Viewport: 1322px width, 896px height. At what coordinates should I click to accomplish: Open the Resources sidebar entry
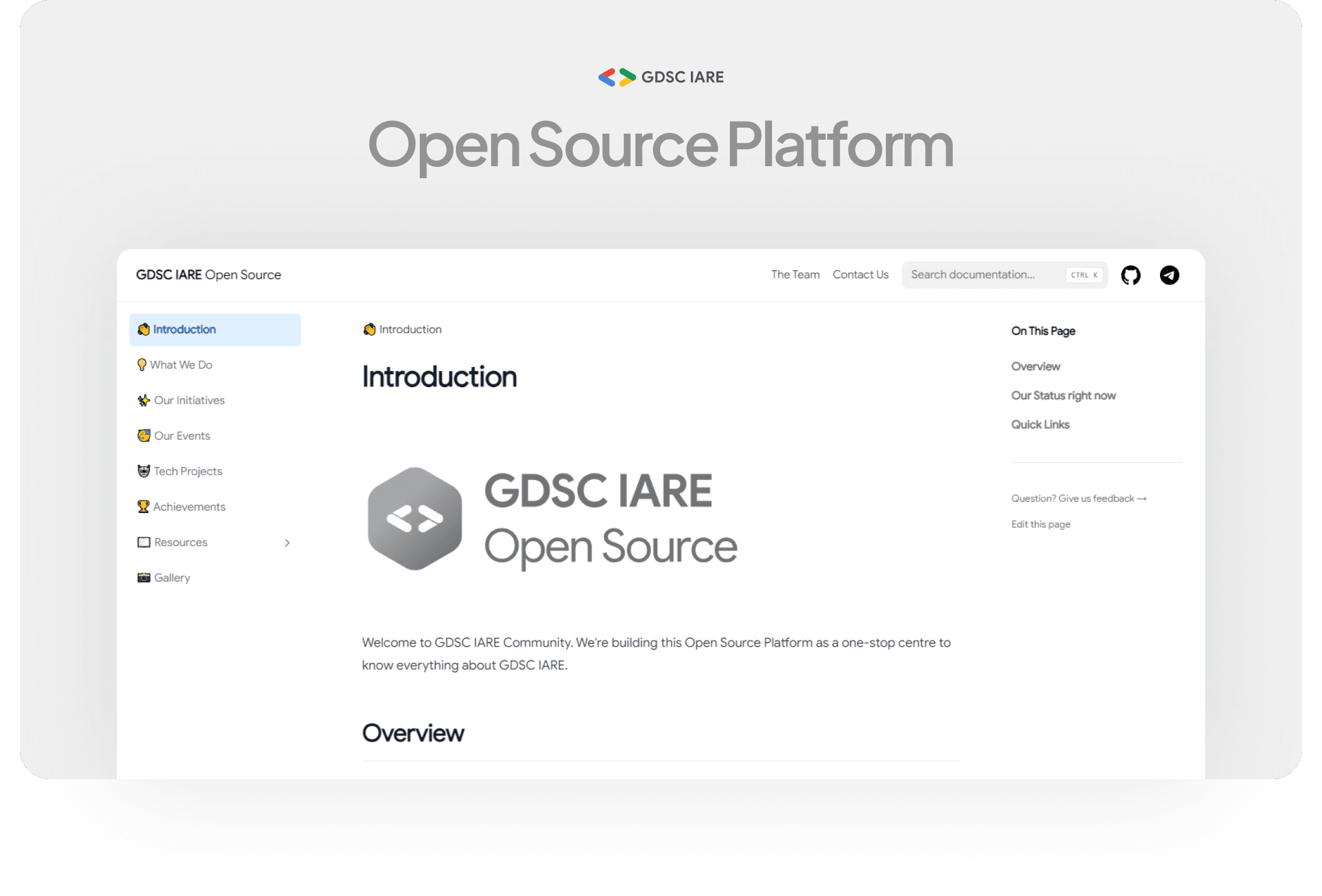215,543
